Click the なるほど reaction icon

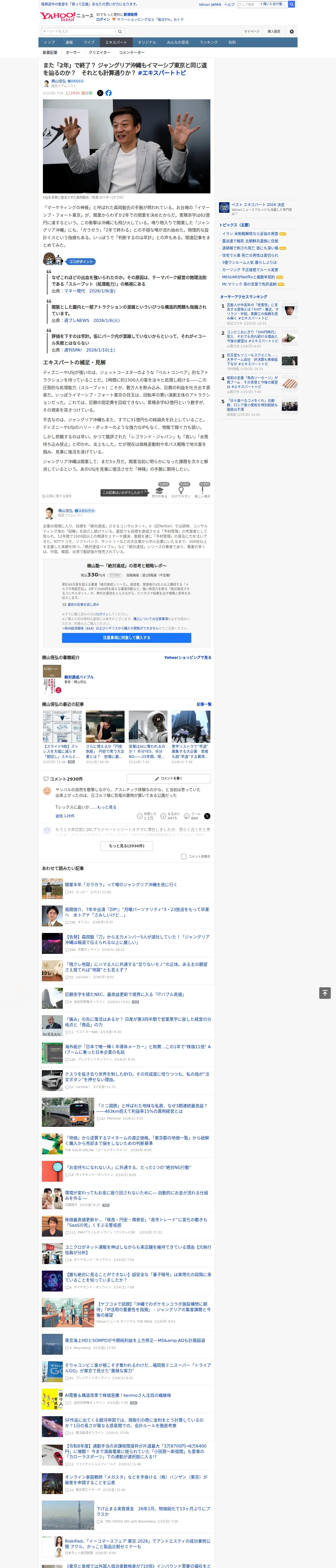click(164, 816)
